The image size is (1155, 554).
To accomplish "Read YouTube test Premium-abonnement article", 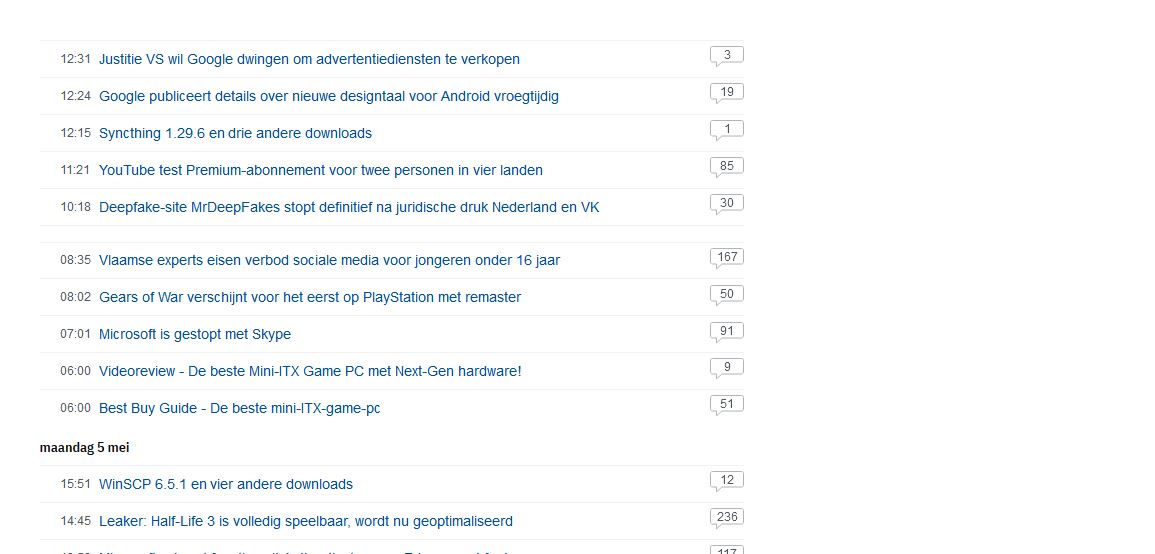I will pyautogui.click(x=320, y=170).
